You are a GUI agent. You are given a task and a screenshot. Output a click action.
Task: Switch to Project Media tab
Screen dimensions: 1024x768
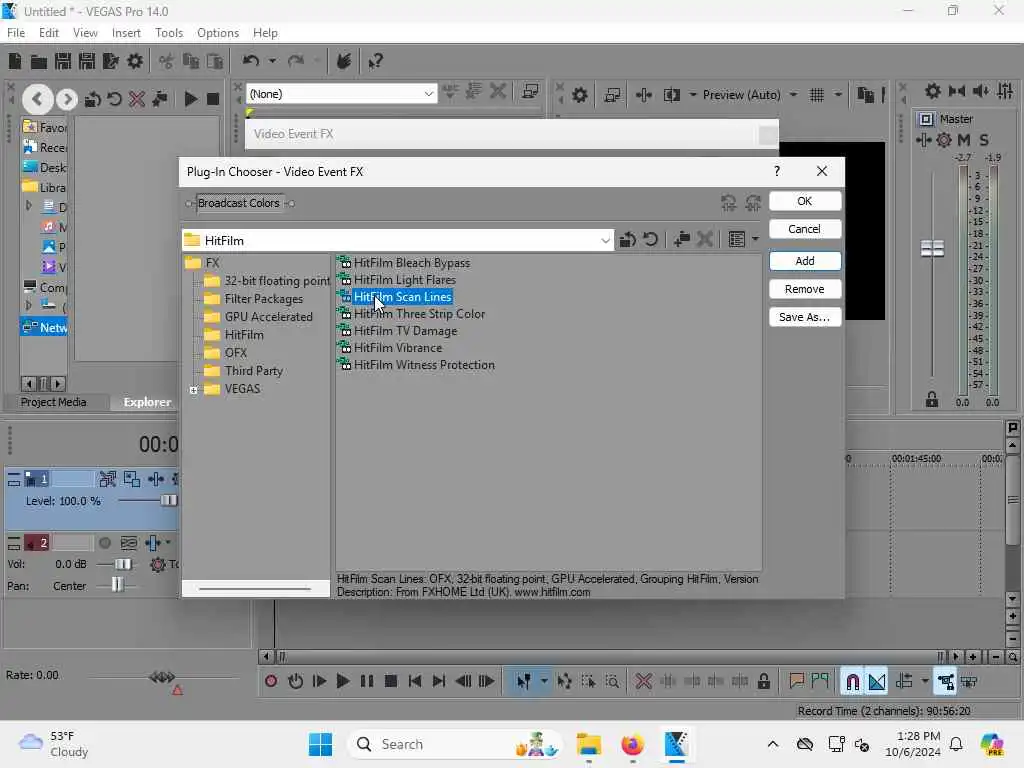(x=54, y=402)
